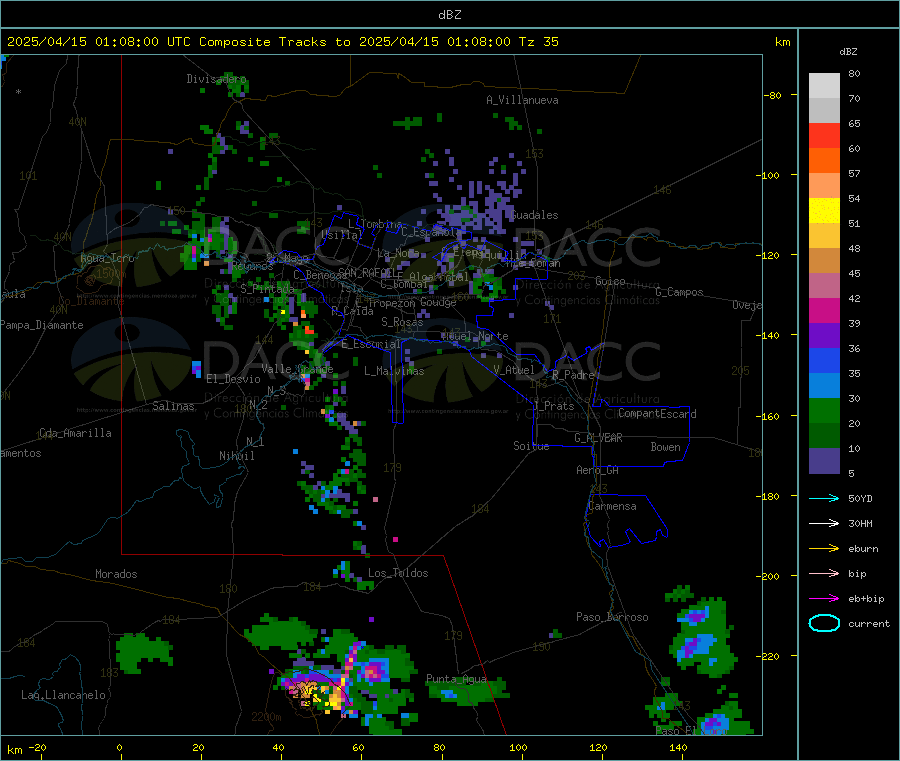Click the pink bip arrow in legend
This screenshot has width=900, height=761.
coord(824,573)
